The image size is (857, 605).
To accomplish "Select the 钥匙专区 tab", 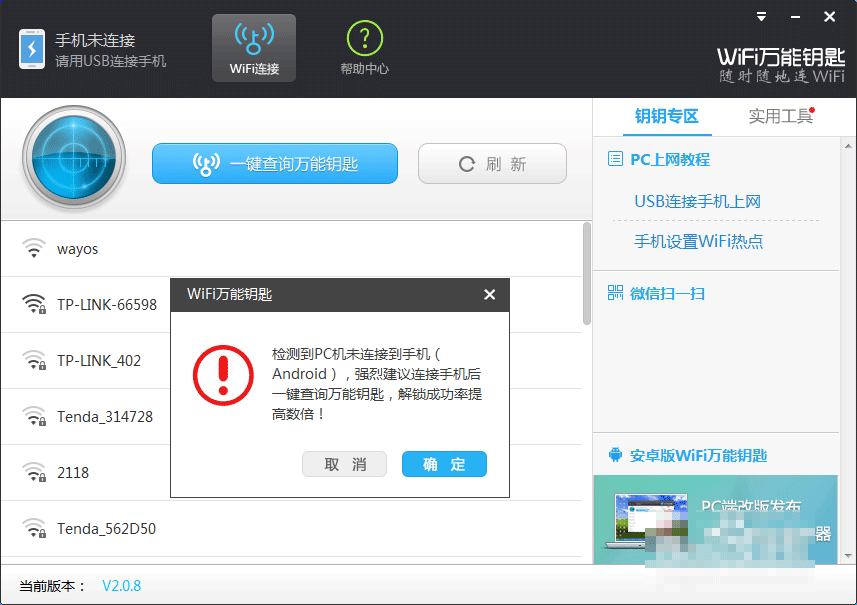I will pyautogui.click(x=667, y=115).
